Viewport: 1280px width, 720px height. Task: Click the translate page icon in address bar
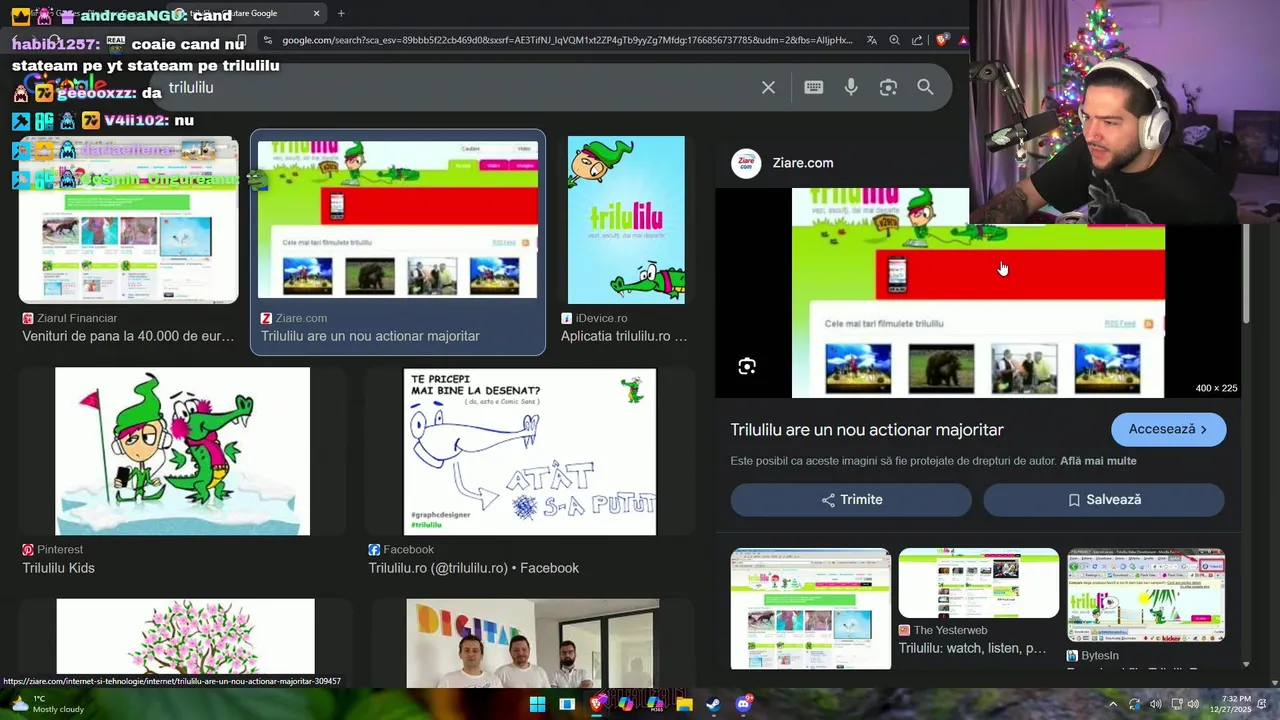(872, 40)
